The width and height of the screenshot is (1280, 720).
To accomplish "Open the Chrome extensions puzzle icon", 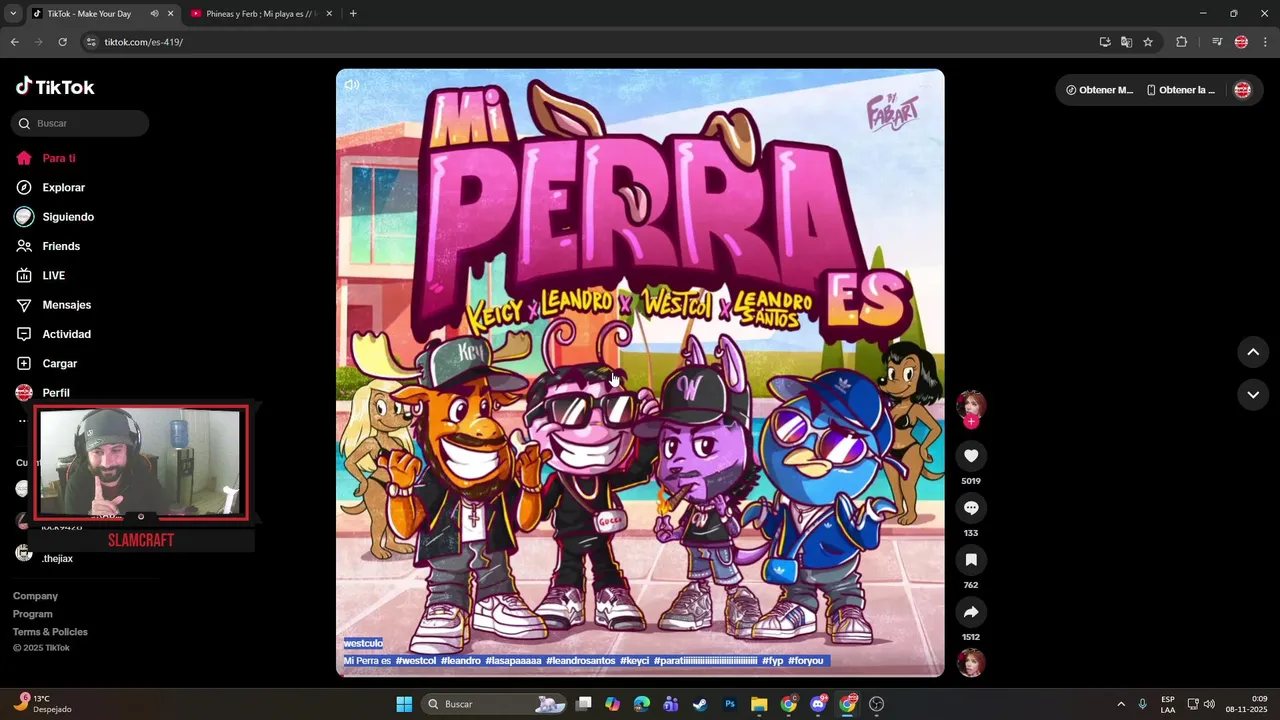I will [x=1181, y=42].
